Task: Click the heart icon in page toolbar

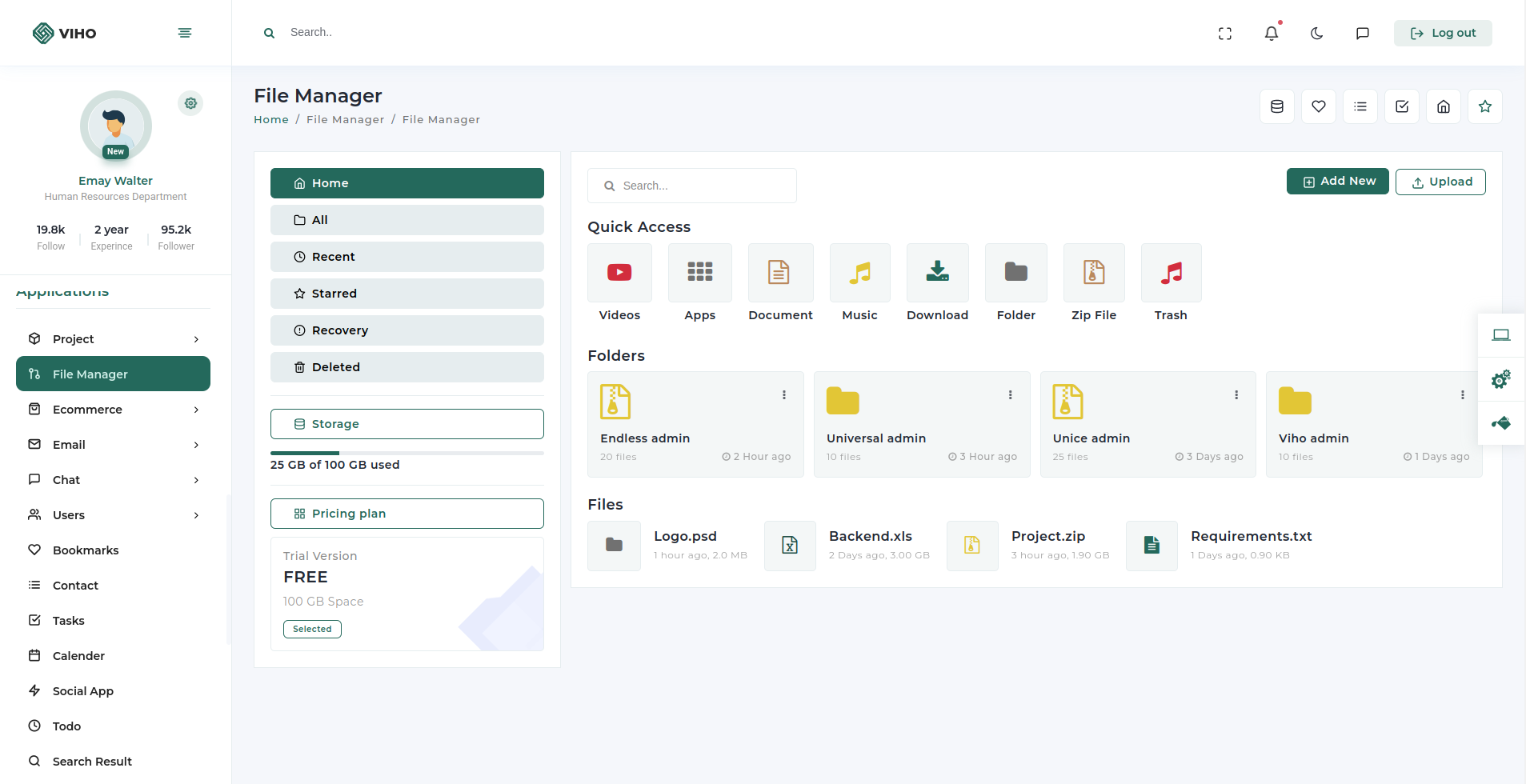Action: tap(1318, 106)
